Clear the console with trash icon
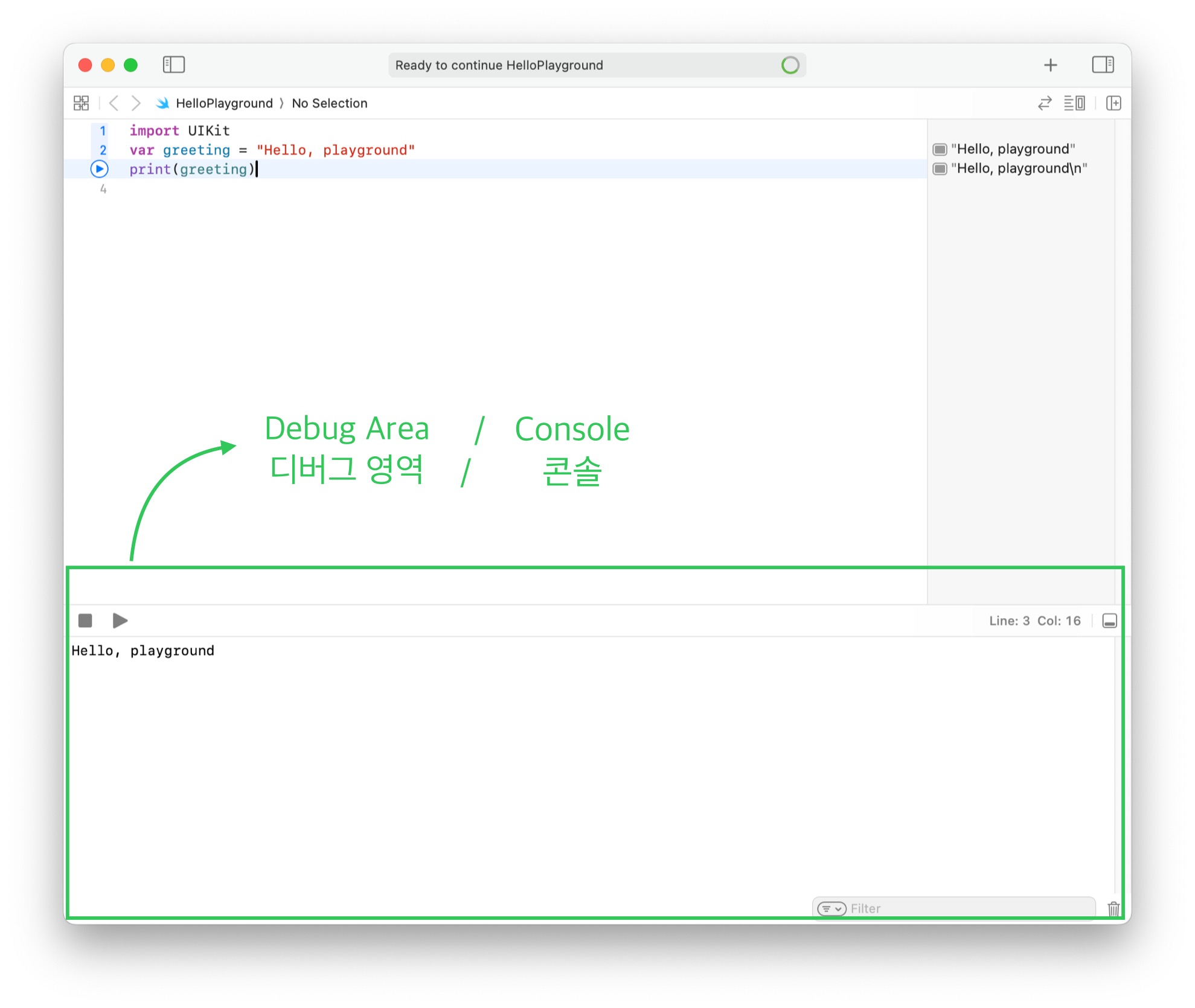1195x1008 pixels. click(x=1113, y=908)
